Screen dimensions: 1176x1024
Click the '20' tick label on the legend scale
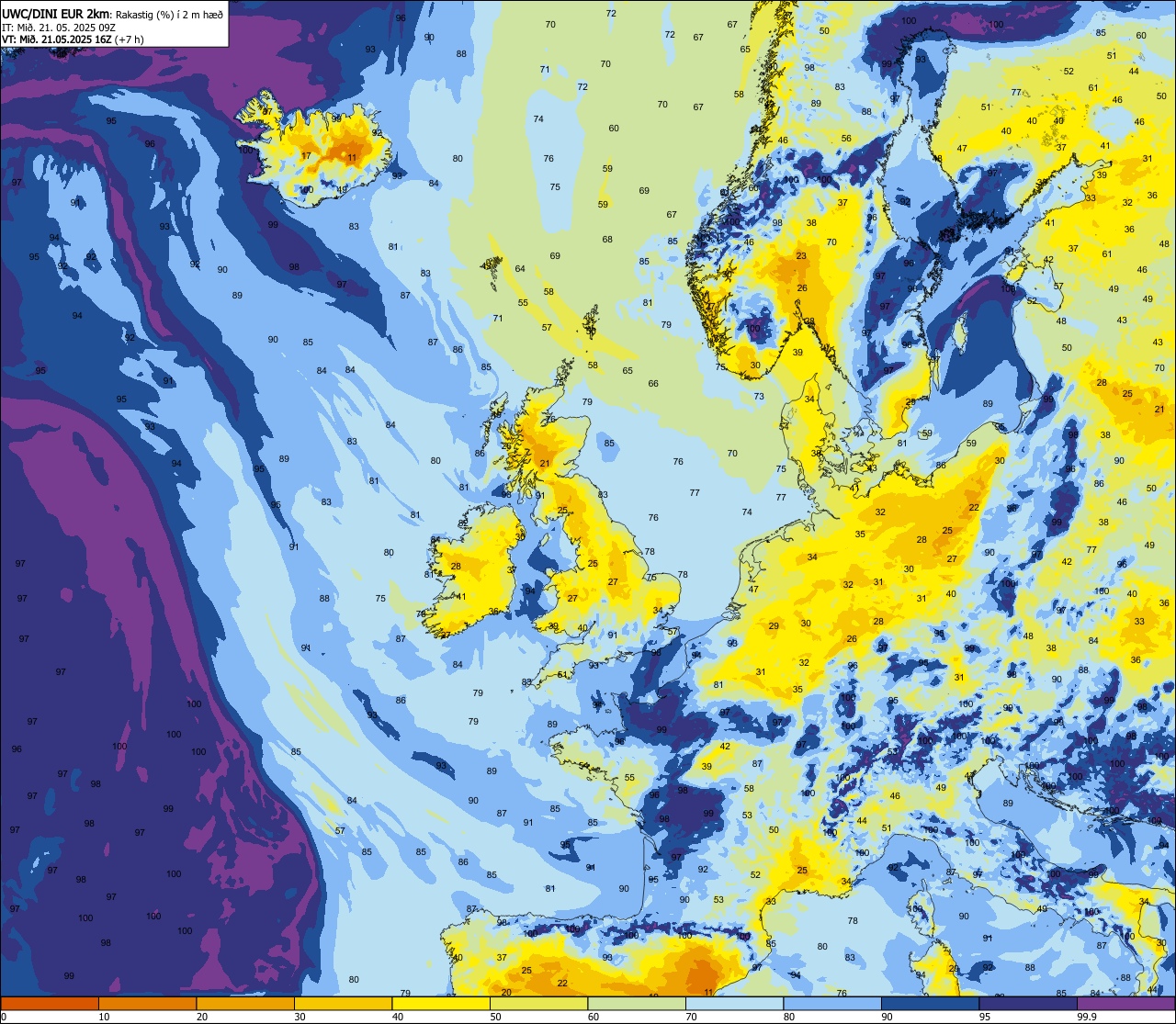202,1017
